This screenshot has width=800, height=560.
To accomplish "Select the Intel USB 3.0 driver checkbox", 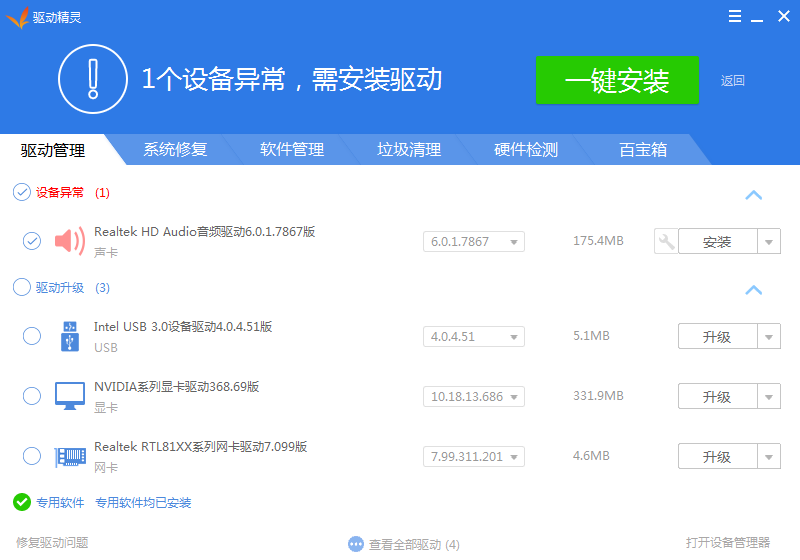I will pyautogui.click(x=32, y=336).
